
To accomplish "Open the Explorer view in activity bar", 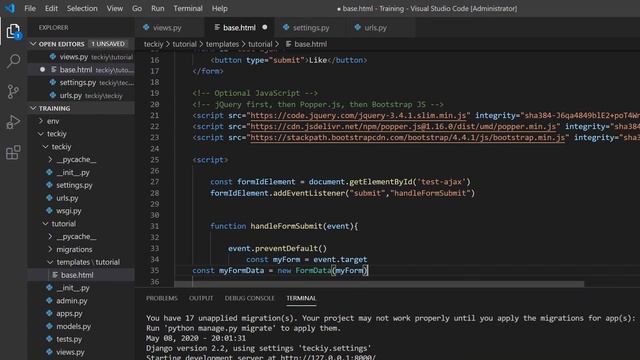I will pos(13,31).
